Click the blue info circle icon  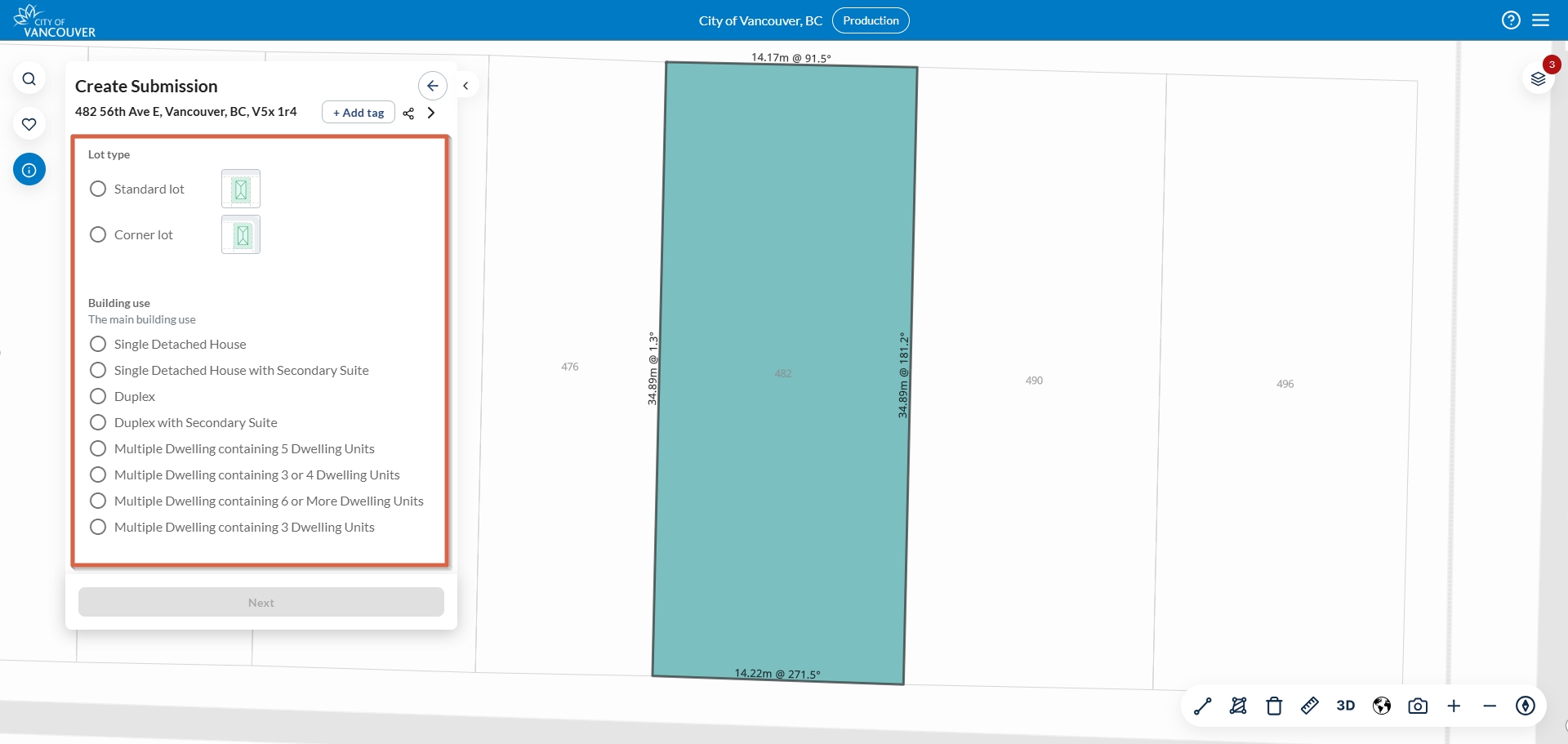point(29,170)
